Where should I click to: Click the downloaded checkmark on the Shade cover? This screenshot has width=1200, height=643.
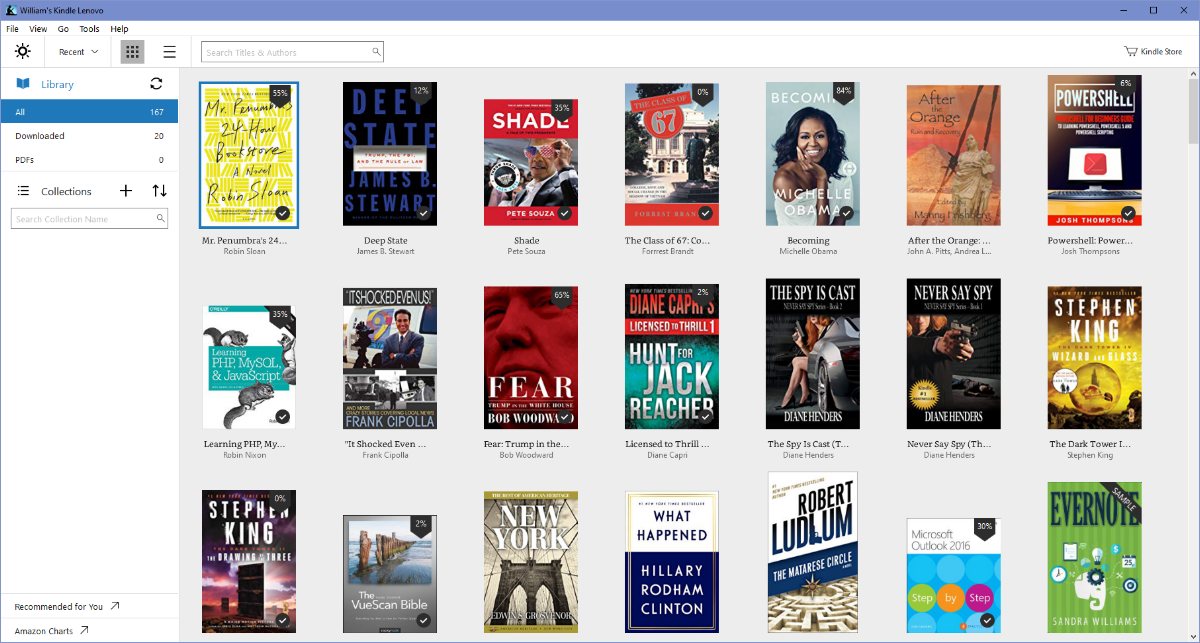(565, 213)
